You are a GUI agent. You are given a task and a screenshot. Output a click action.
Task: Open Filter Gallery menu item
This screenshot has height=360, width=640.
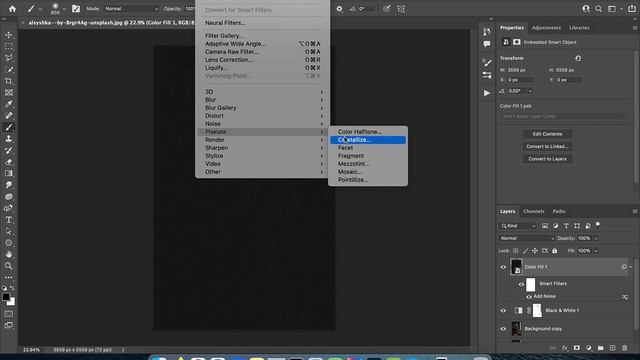263,36
